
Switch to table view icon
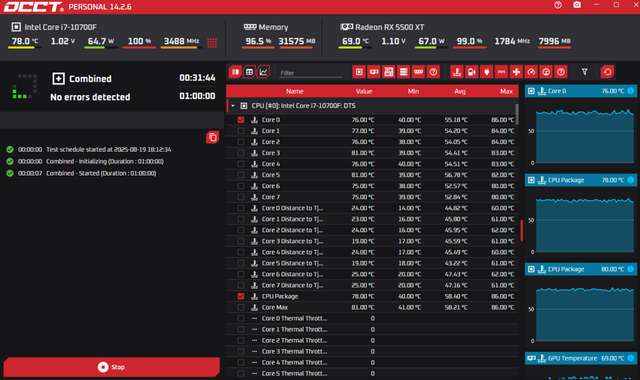[x=249, y=72]
